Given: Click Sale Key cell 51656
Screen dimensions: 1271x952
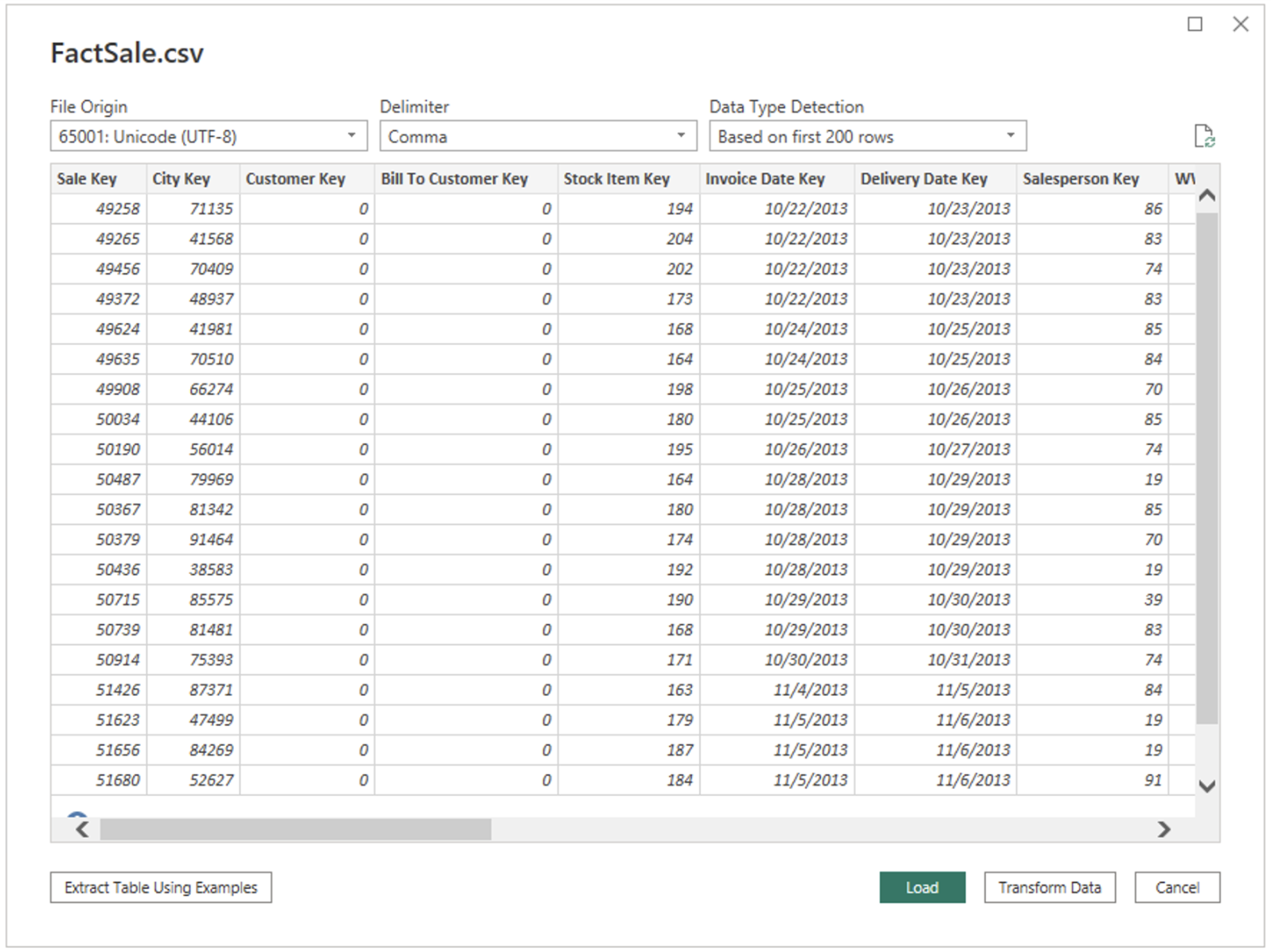Looking at the screenshot, I should point(99,750).
